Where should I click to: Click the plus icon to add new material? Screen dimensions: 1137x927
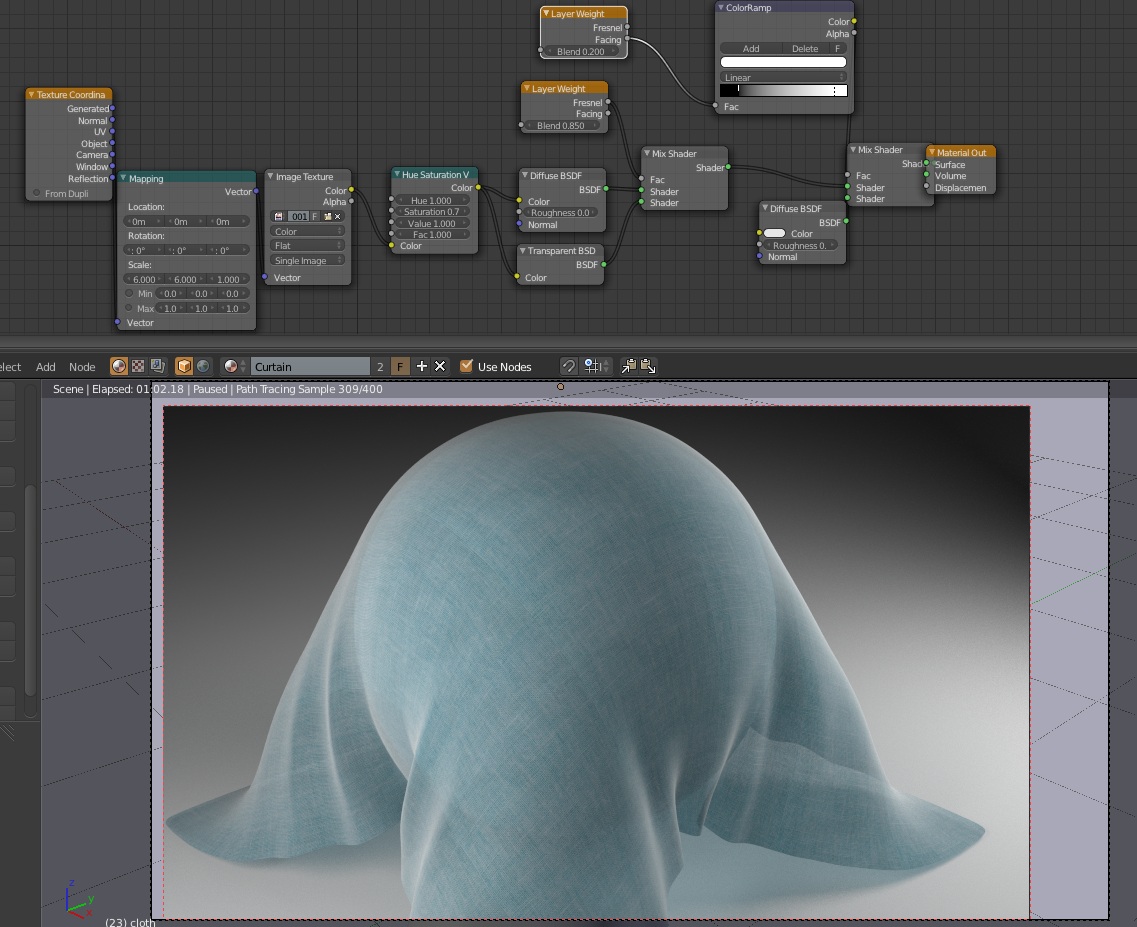(422, 366)
